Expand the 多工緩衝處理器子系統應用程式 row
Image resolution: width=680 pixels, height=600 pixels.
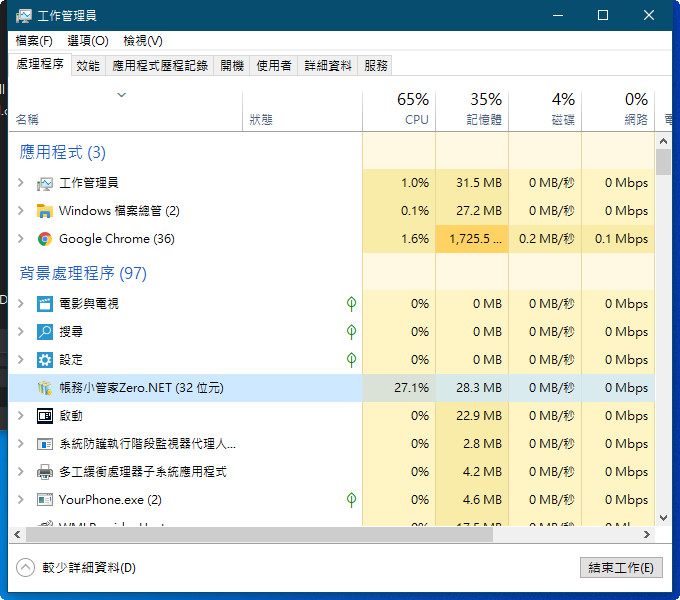[x=20, y=472]
